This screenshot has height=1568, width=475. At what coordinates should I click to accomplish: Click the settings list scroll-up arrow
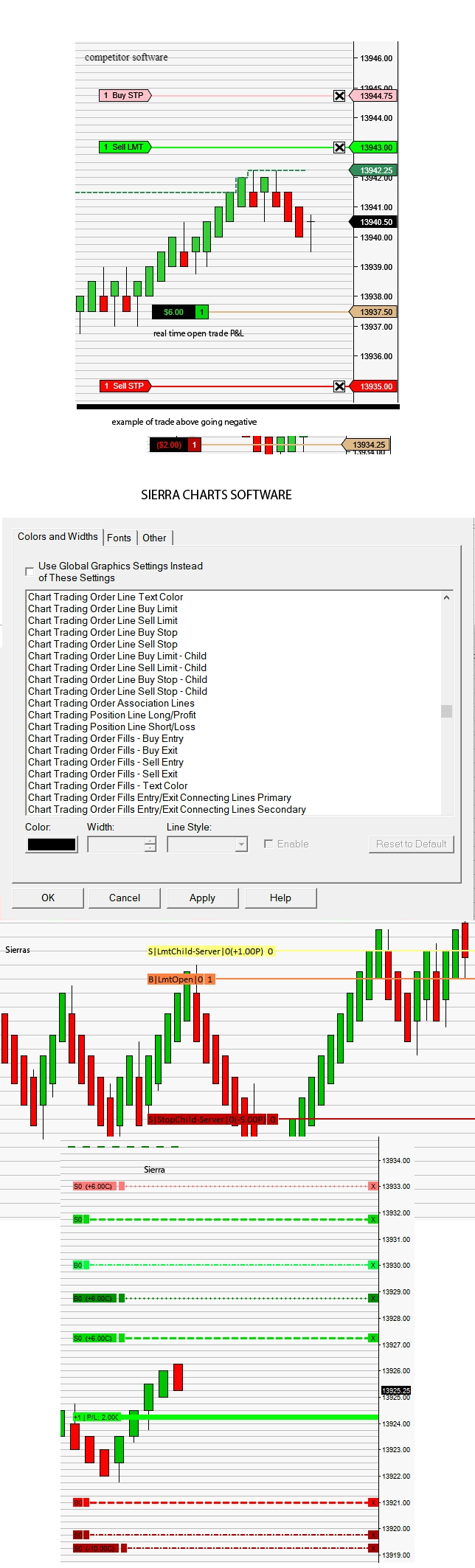click(x=446, y=597)
